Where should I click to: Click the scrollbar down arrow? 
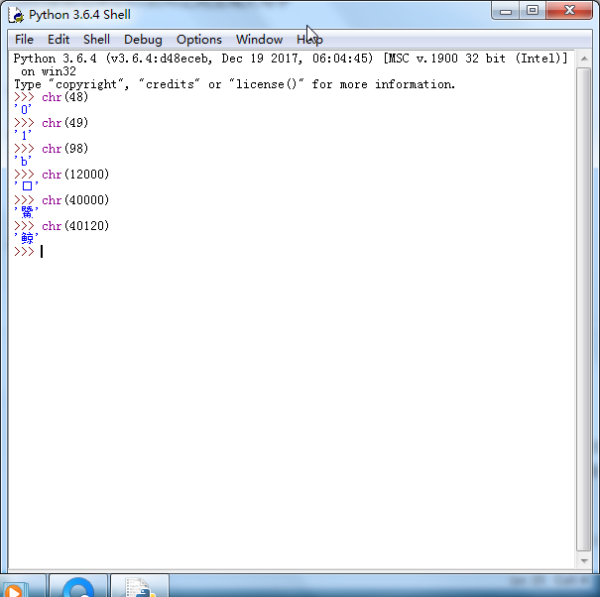pos(584,561)
